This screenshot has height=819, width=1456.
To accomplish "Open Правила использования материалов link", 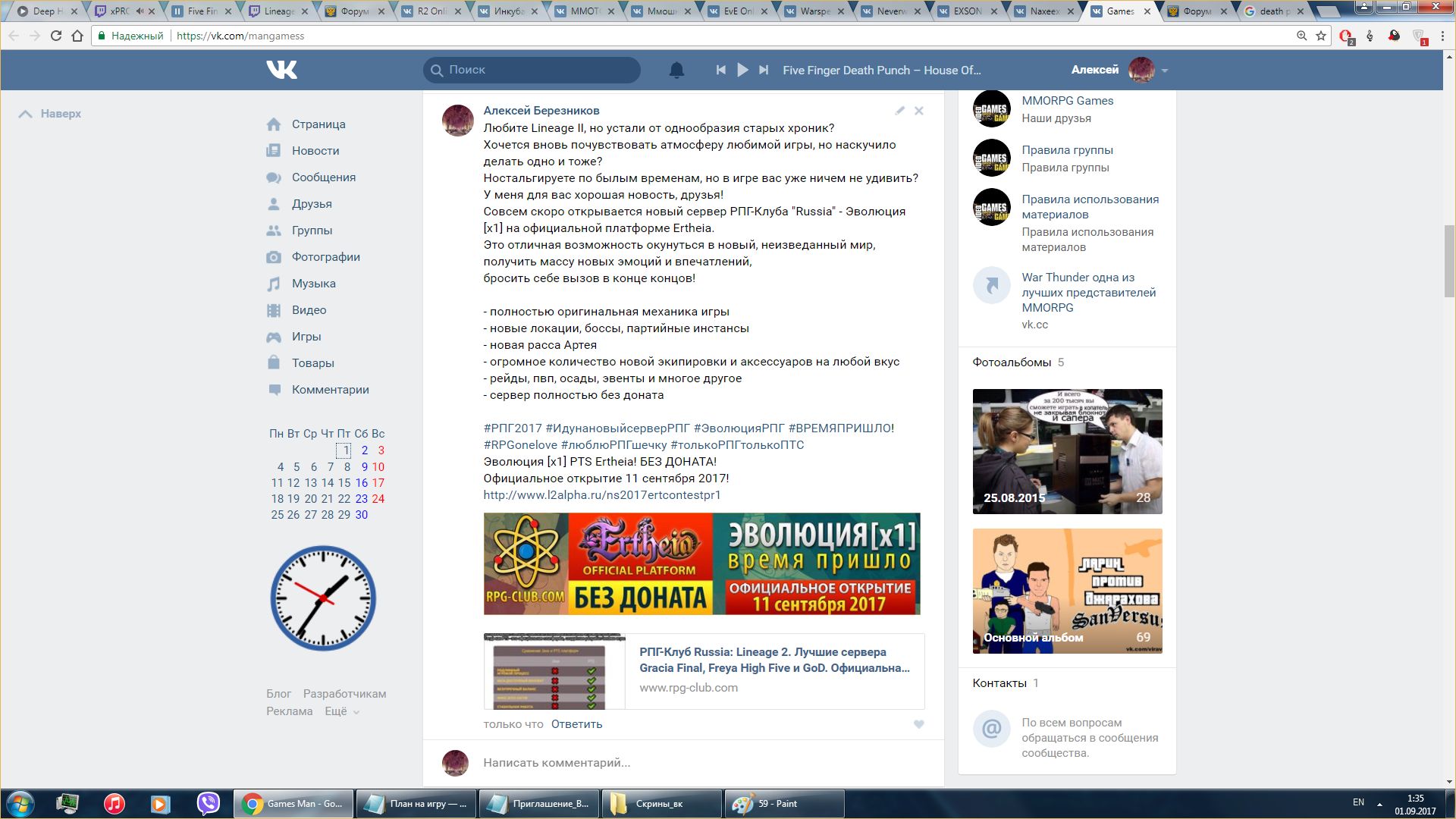I will point(1090,207).
